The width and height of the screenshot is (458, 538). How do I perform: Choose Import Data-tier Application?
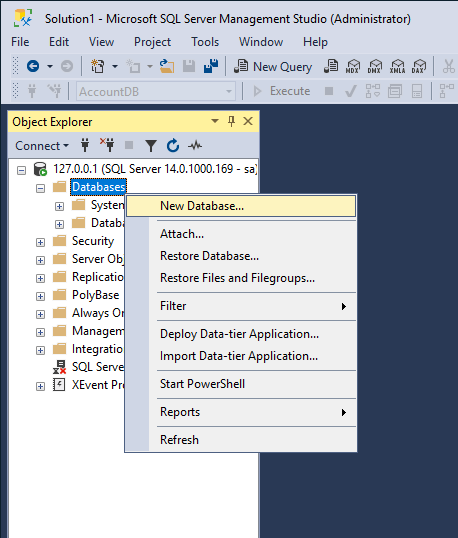click(x=241, y=356)
